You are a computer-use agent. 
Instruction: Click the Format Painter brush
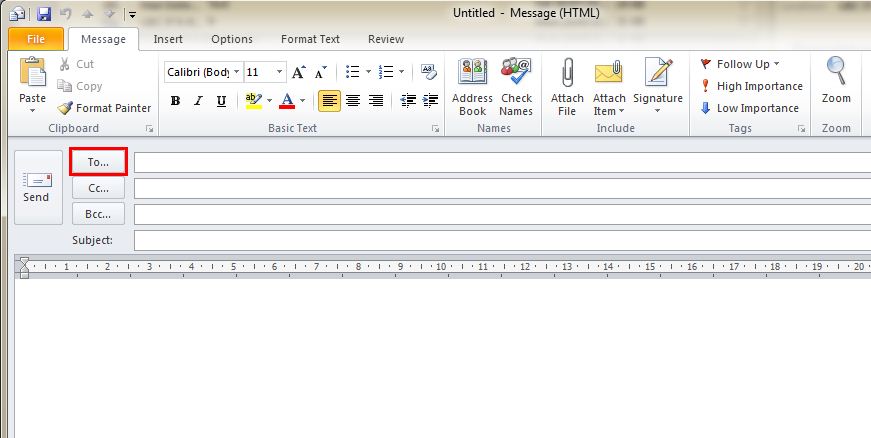coord(104,108)
